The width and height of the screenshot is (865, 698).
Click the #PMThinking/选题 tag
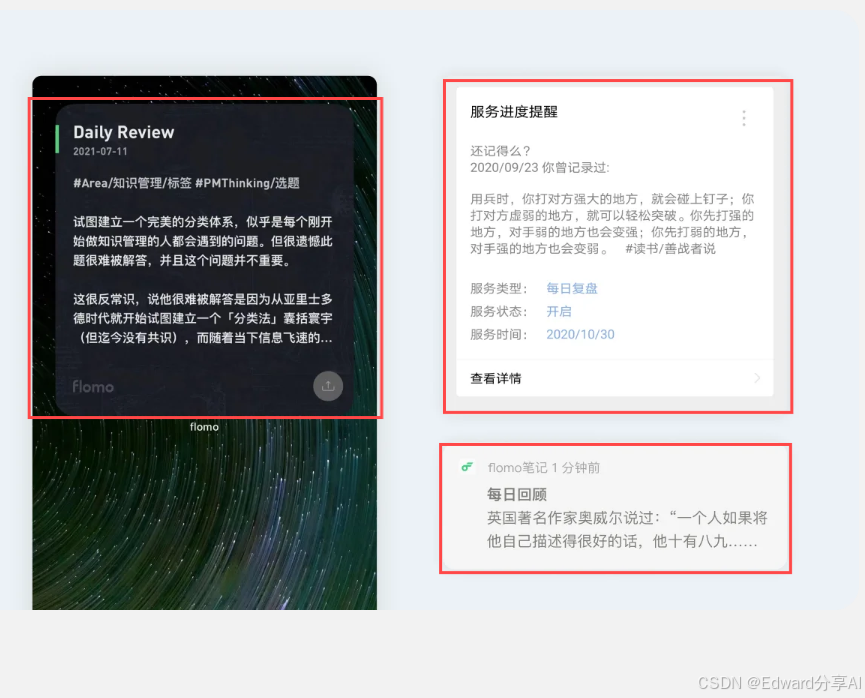tap(247, 183)
